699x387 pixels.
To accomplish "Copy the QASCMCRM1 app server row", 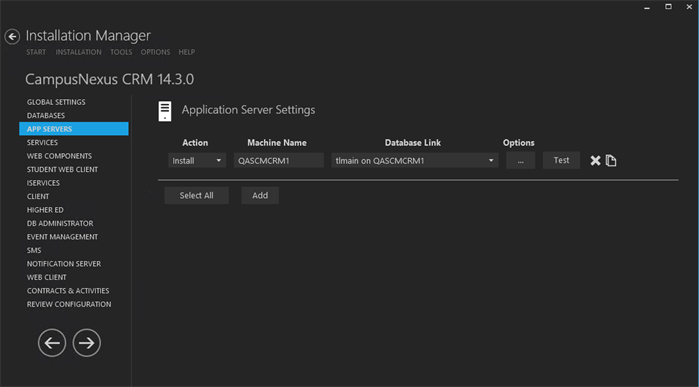I will pos(611,161).
